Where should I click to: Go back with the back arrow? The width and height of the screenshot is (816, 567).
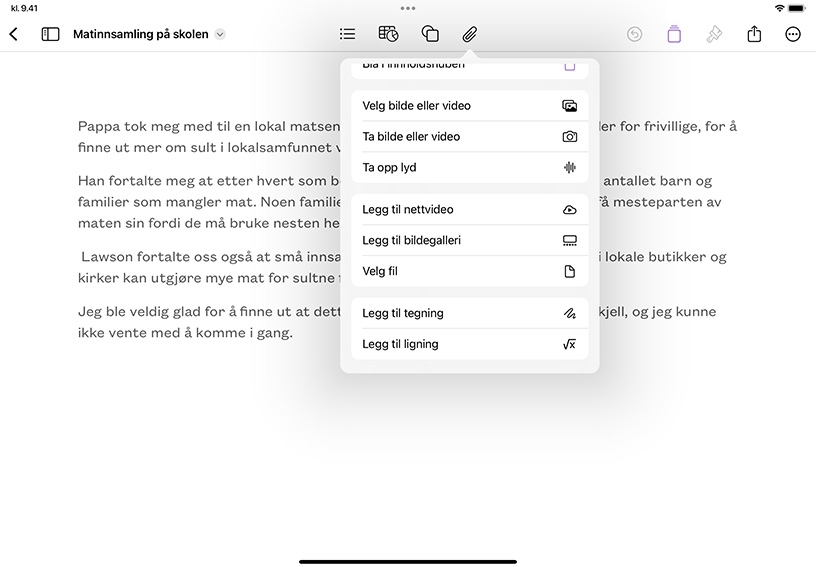[x=14, y=34]
